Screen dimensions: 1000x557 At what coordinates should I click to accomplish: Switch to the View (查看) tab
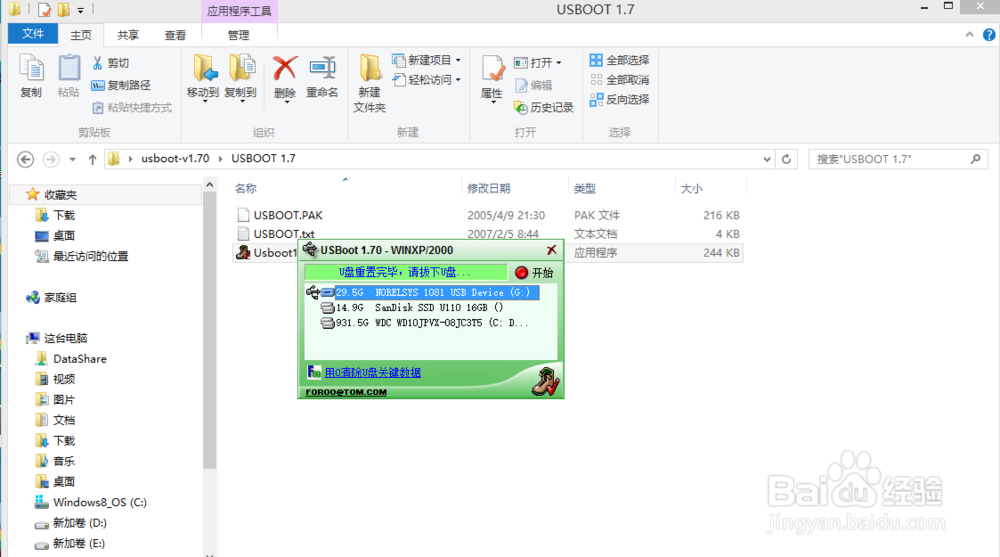[x=175, y=35]
